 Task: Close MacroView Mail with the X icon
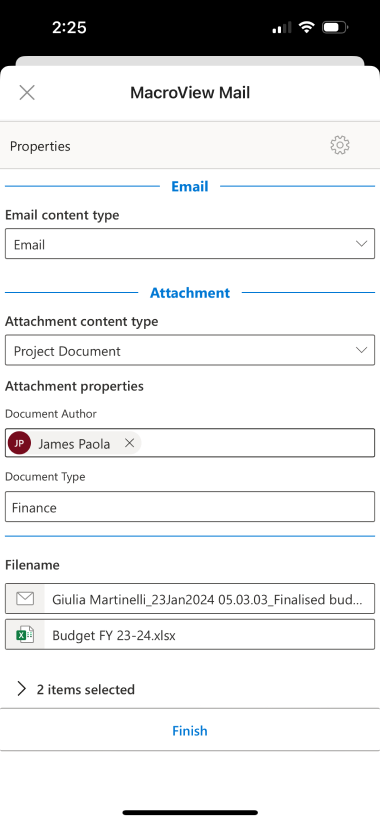click(27, 93)
